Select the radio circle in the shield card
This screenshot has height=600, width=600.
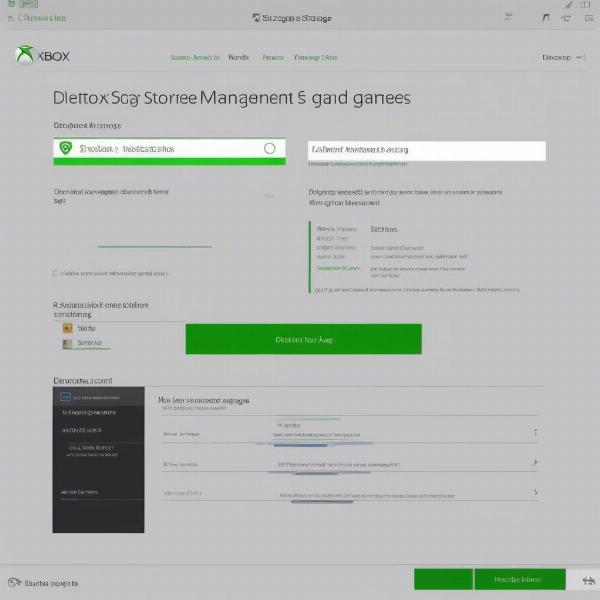(269, 148)
